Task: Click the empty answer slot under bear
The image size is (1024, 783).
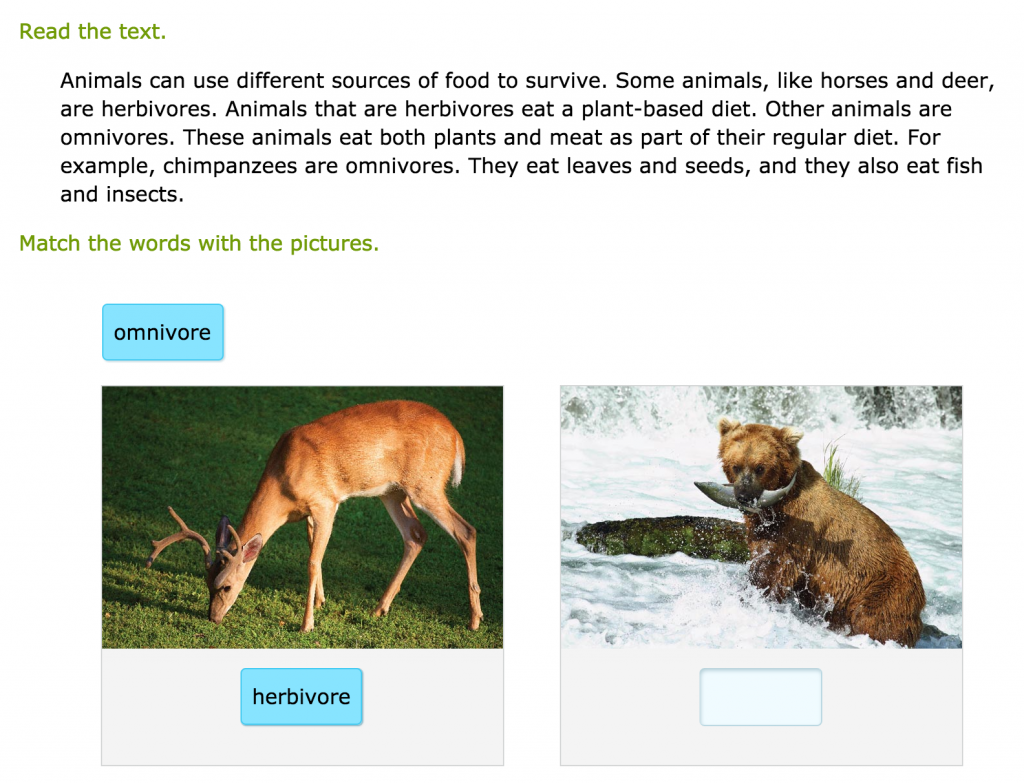Action: (760, 696)
